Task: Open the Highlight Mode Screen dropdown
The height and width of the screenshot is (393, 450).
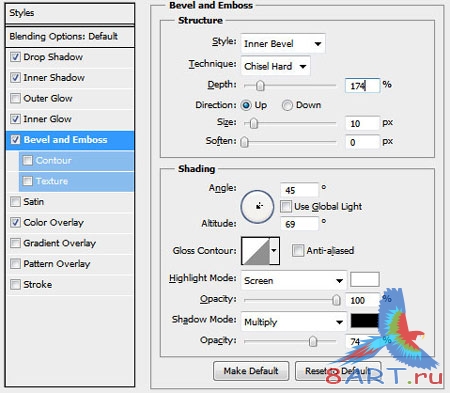Action: pos(294,280)
